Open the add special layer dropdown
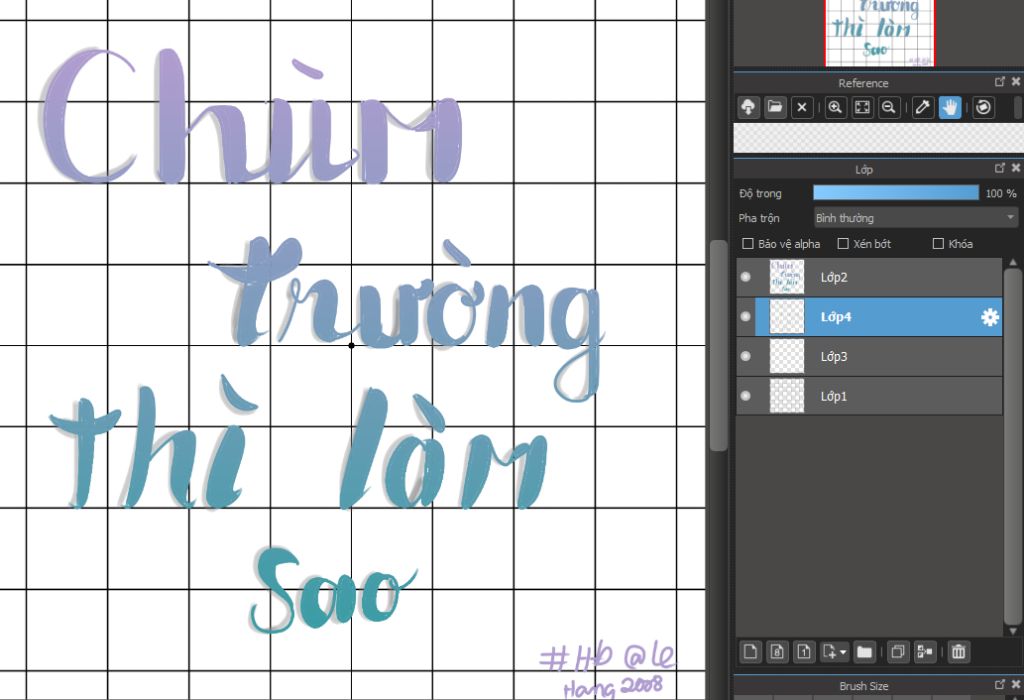The height and width of the screenshot is (700, 1024). [x=835, y=652]
